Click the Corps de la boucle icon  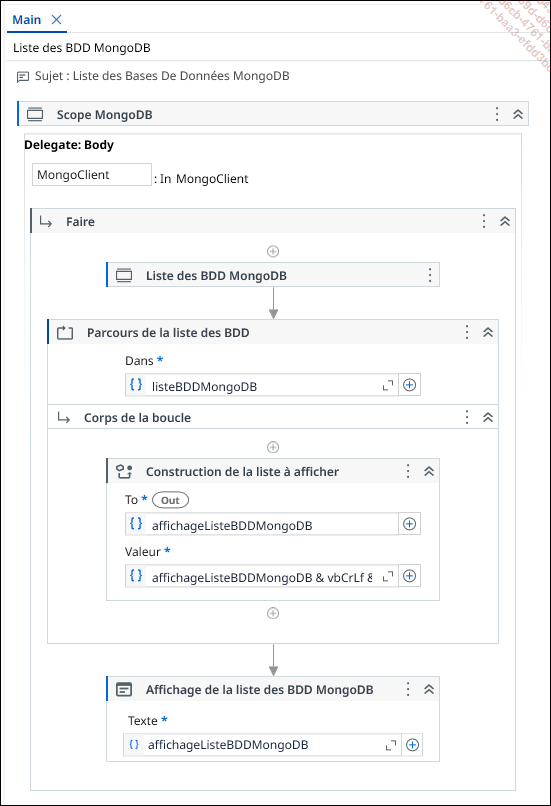(x=64, y=417)
